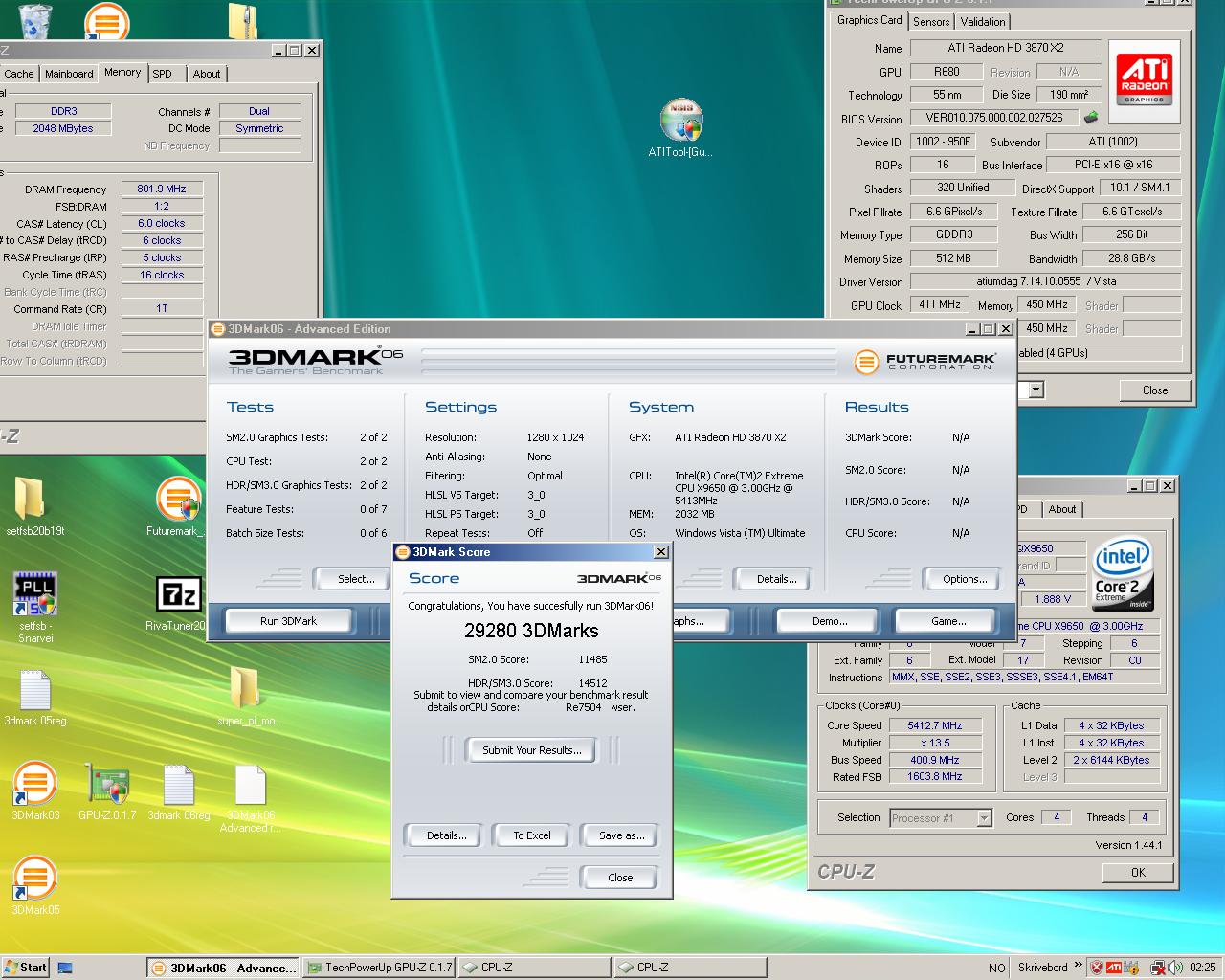Image resolution: width=1225 pixels, height=980 pixels.
Task: Click Submit Your Results button
Action: [x=531, y=750]
